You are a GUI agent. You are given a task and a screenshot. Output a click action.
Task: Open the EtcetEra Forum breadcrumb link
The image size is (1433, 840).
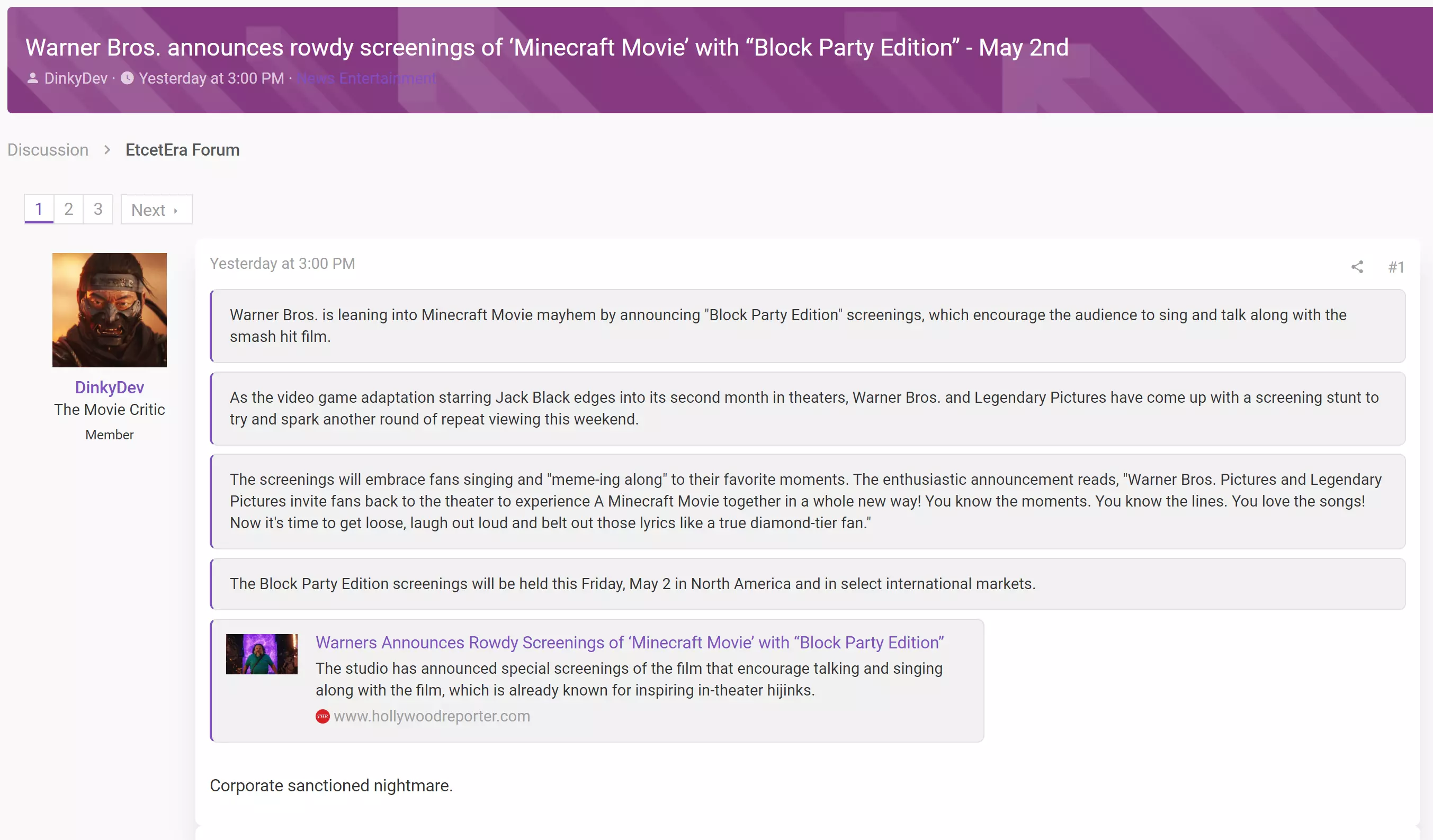click(183, 149)
